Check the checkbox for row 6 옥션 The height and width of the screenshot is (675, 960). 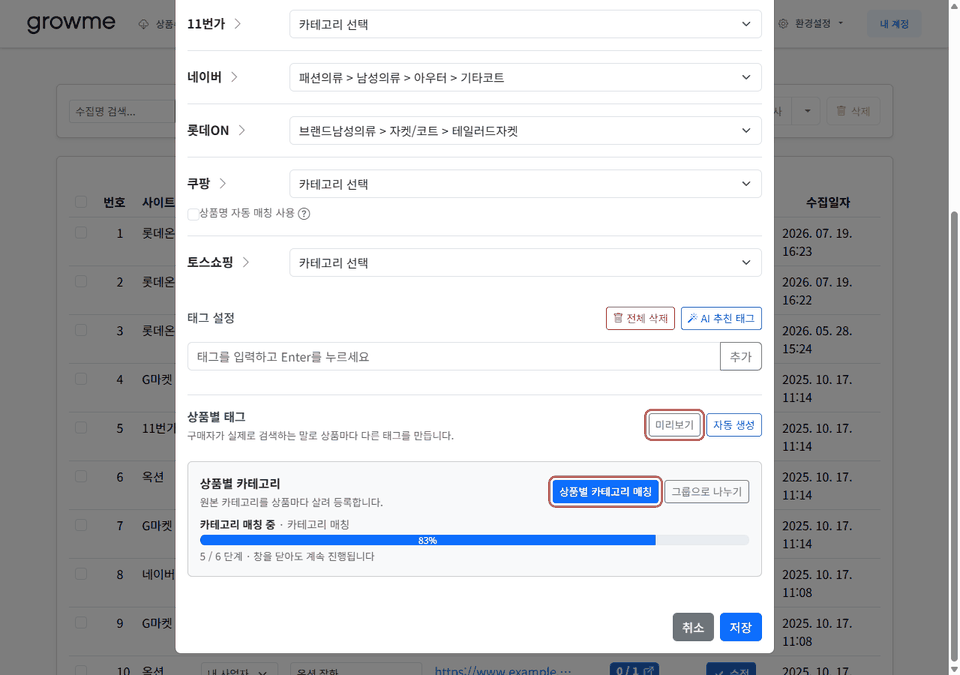(x=81, y=476)
